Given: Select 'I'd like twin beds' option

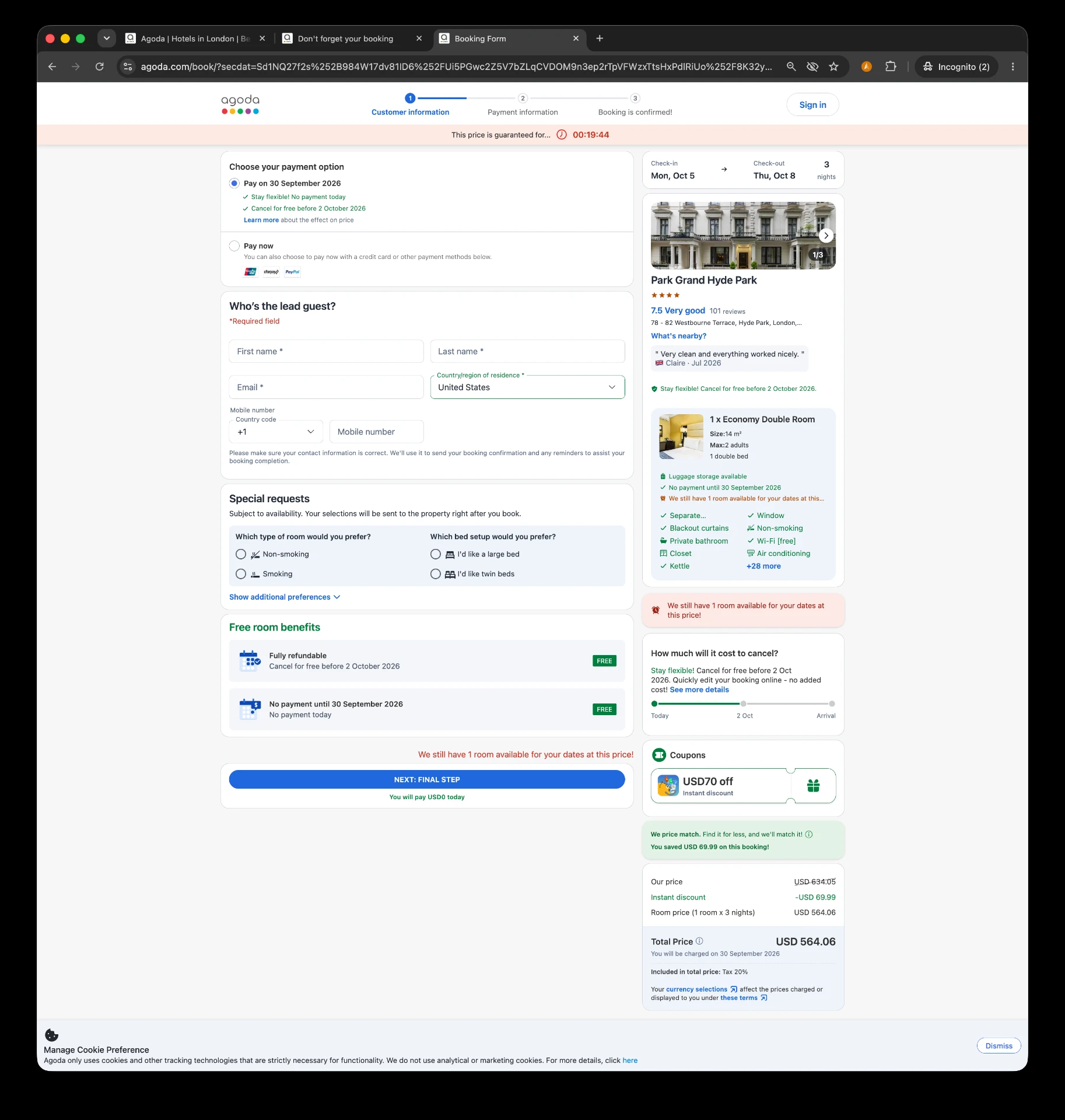Looking at the screenshot, I should click(x=436, y=574).
